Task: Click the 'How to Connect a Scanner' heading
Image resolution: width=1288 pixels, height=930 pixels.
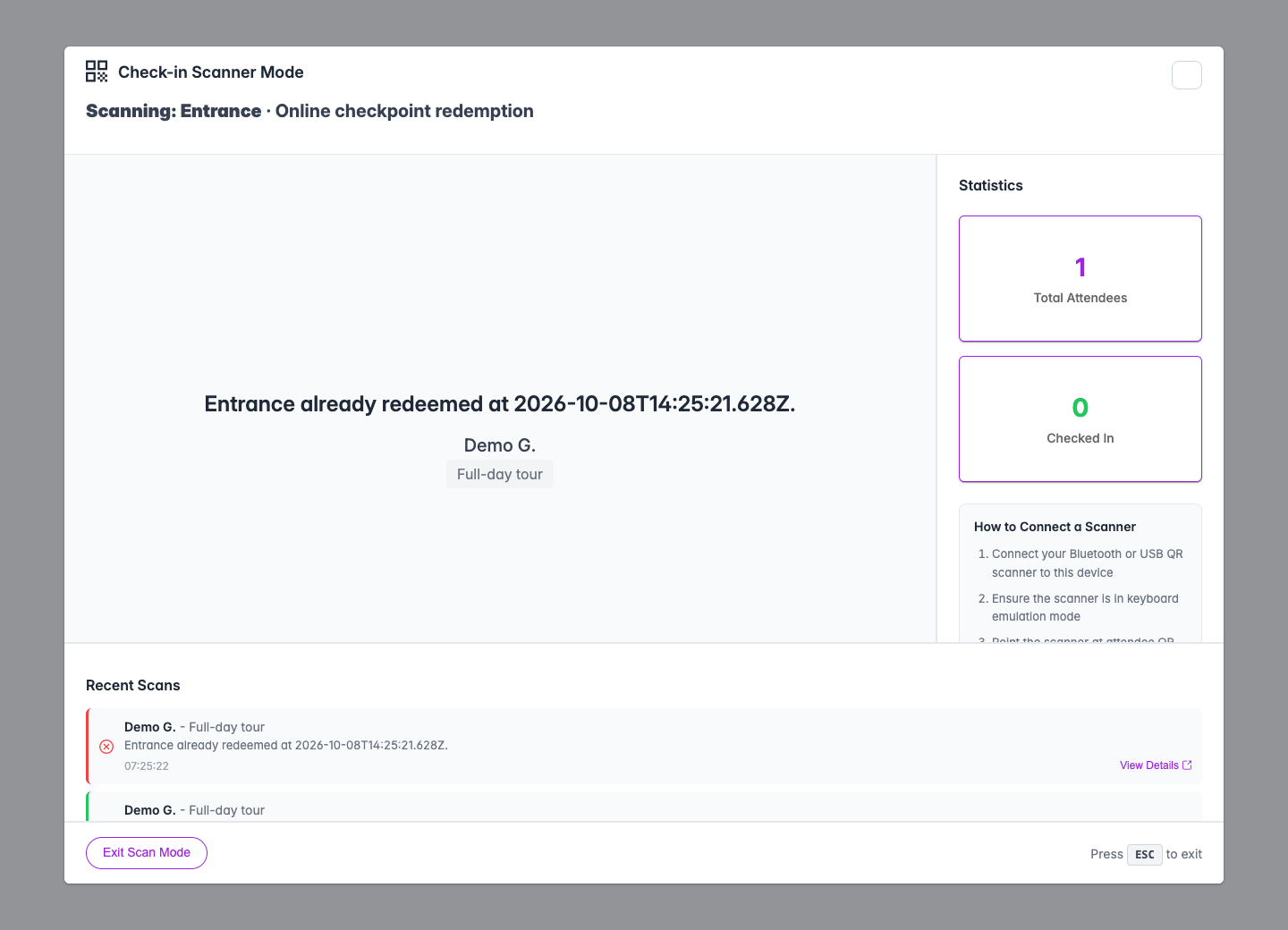Action: pyautogui.click(x=1055, y=528)
